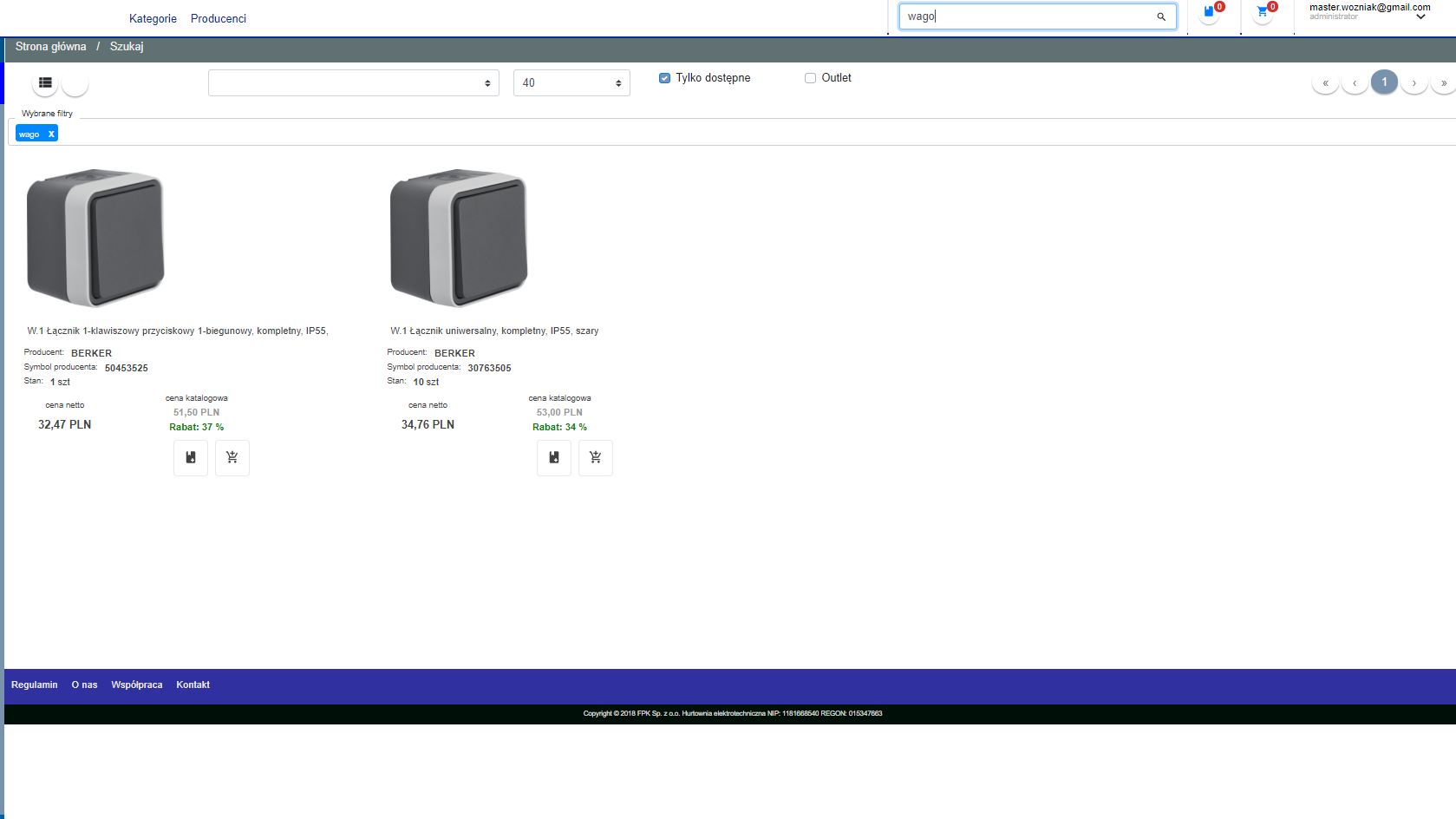Go to the next results page
This screenshot has height=819, width=1456.
pos(1414,83)
